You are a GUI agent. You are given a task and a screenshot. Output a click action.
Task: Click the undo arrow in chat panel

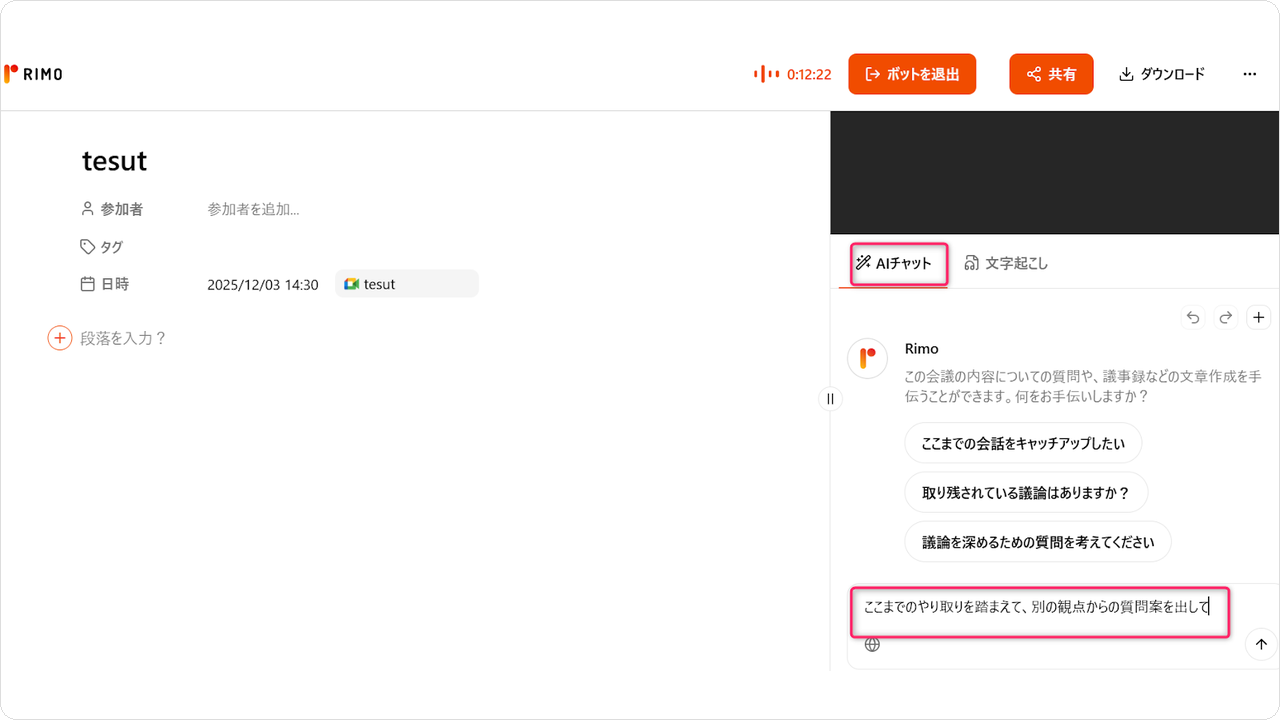click(x=1193, y=318)
